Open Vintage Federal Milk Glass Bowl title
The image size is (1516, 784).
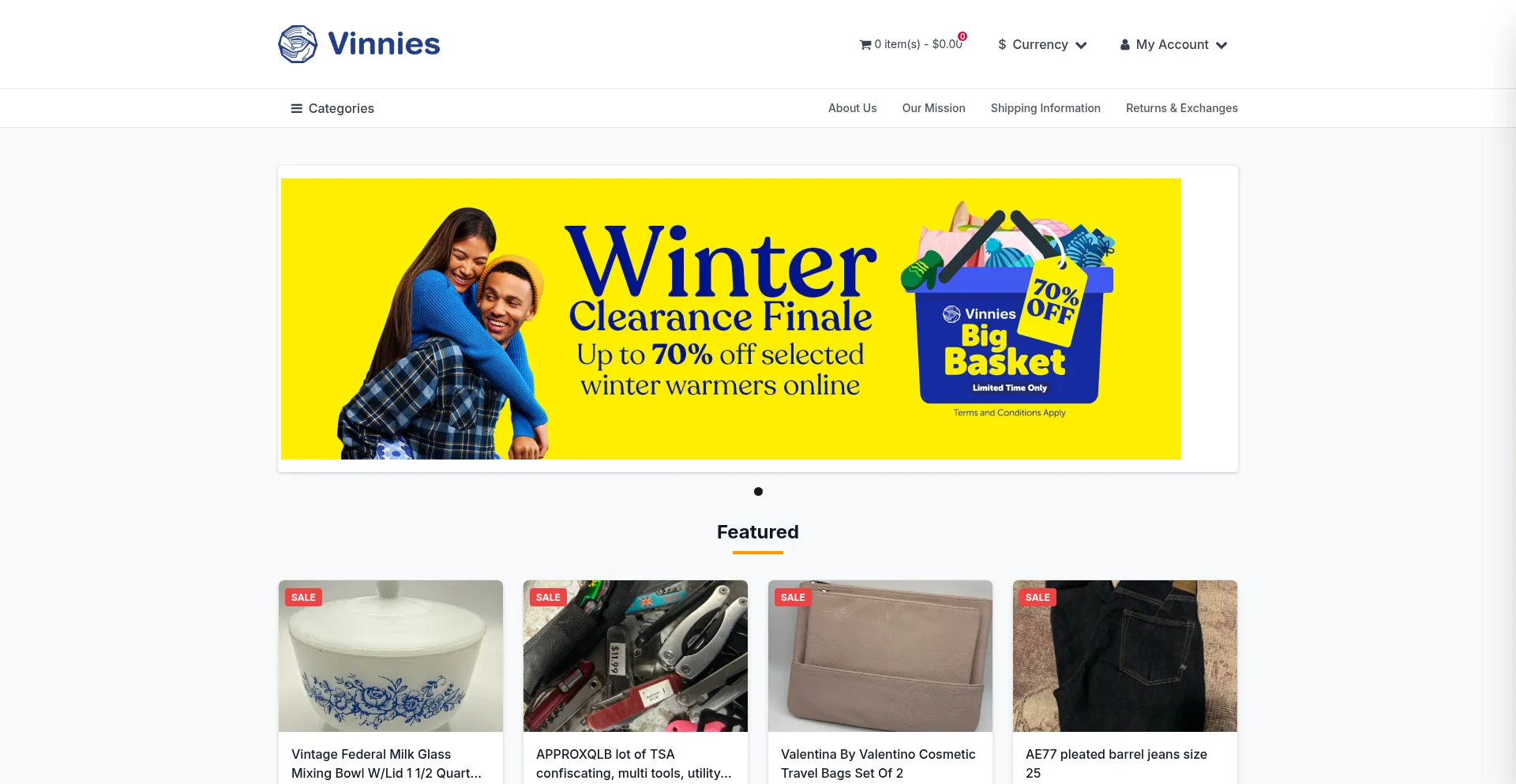click(x=386, y=763)
